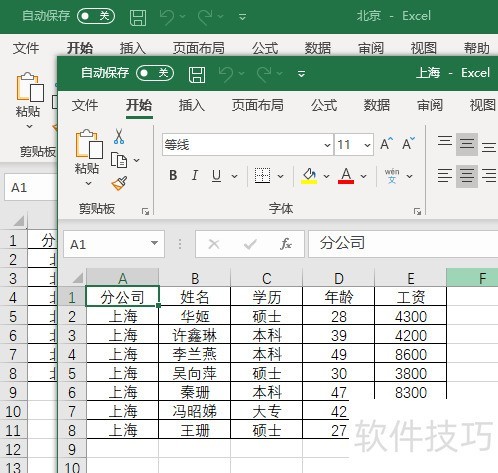Click the wén phonetic guide icon

[392, 176]
